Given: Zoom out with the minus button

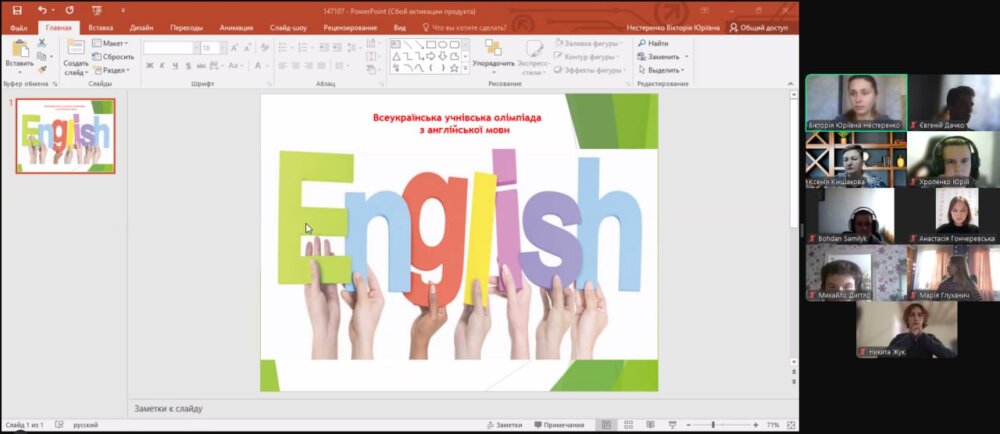Looking at the screenshot, I should tap(689, 425).
